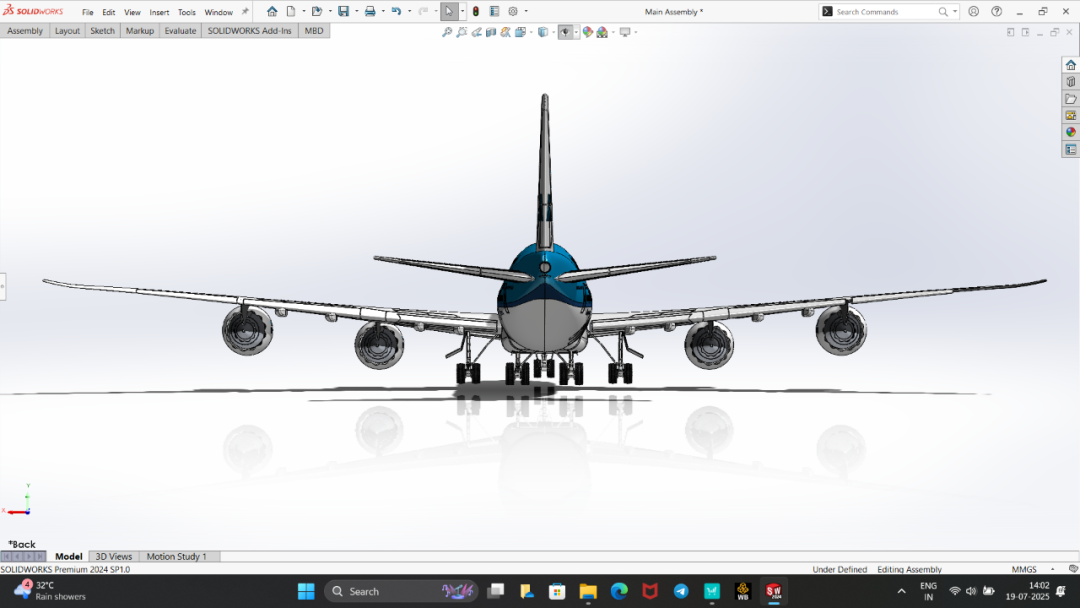Click the Home icon in the toolbar
The height and width of the screenshot is (608, 1080).
(x=272, y=12)
